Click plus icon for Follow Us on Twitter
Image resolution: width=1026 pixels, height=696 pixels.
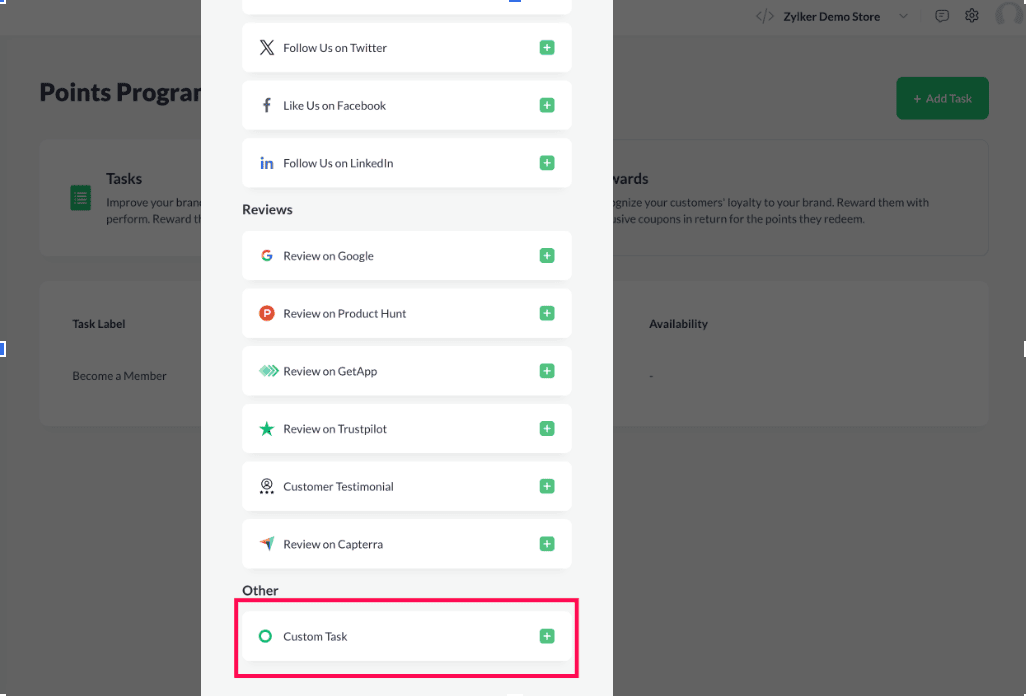[547, 48]
